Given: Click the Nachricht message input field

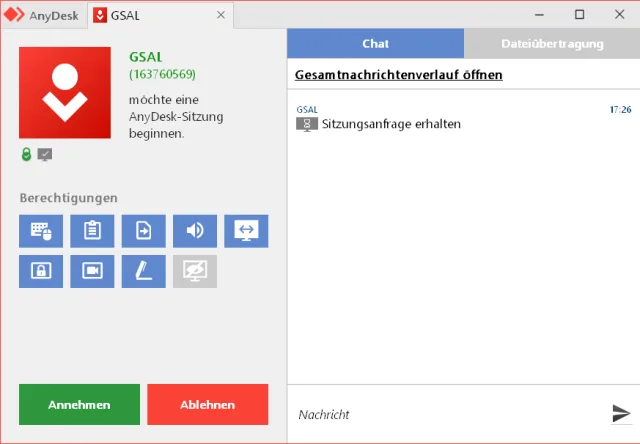Looking at the screenshot, I should (449, 415).
